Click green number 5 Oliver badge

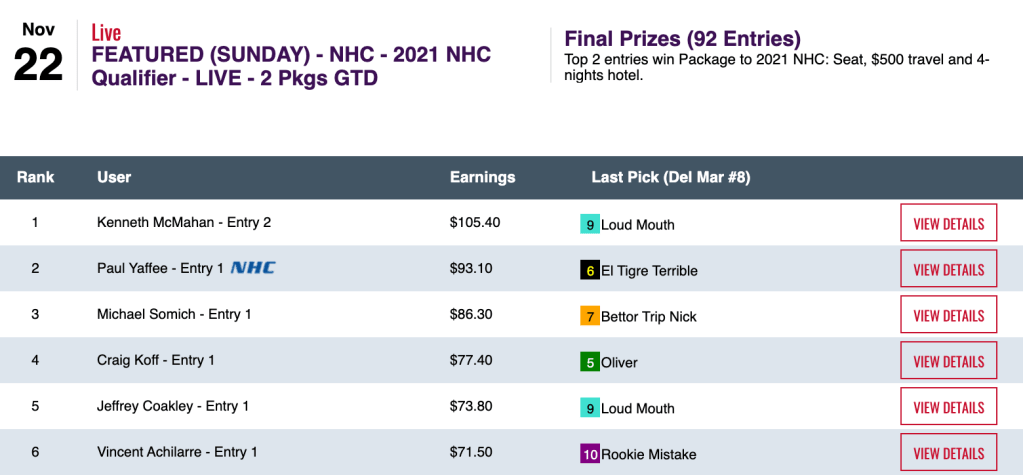(589, 362)
